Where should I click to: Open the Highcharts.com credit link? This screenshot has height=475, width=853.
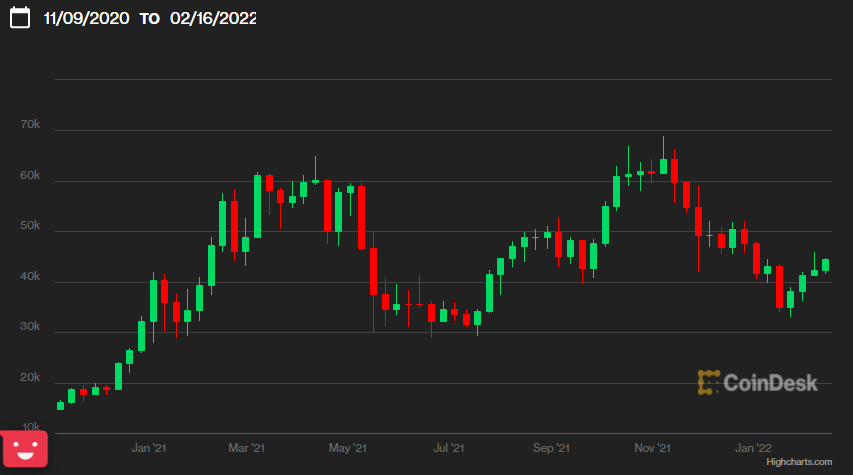coord(799,462)
